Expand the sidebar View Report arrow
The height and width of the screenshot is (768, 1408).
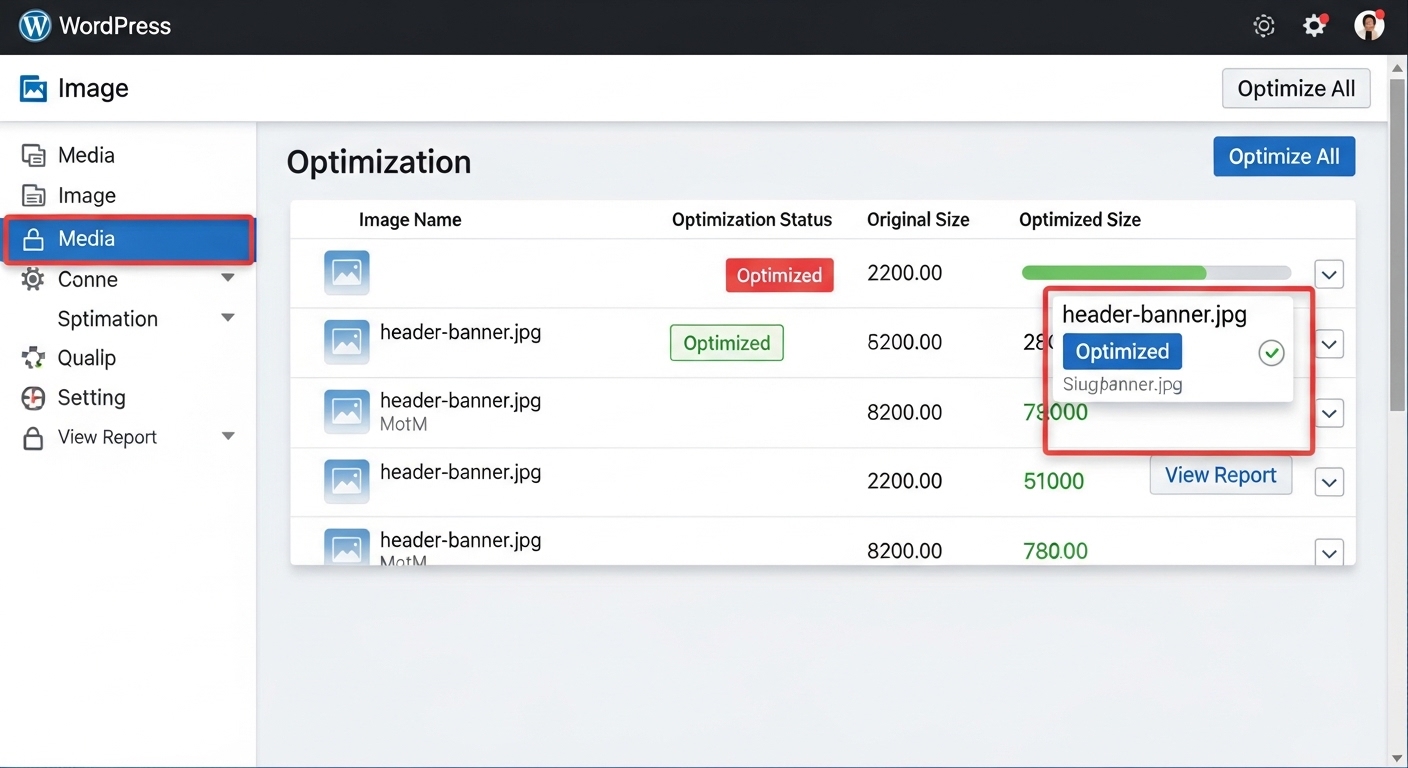point(228,436)
